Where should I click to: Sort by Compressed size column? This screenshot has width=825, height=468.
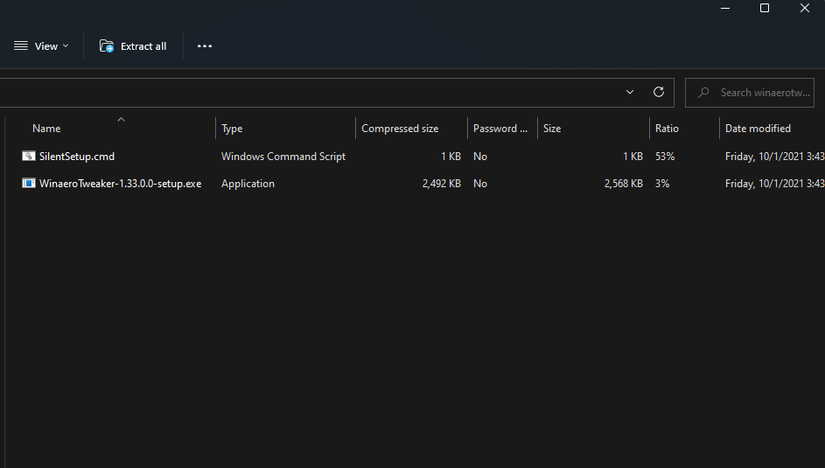point(400,128)
